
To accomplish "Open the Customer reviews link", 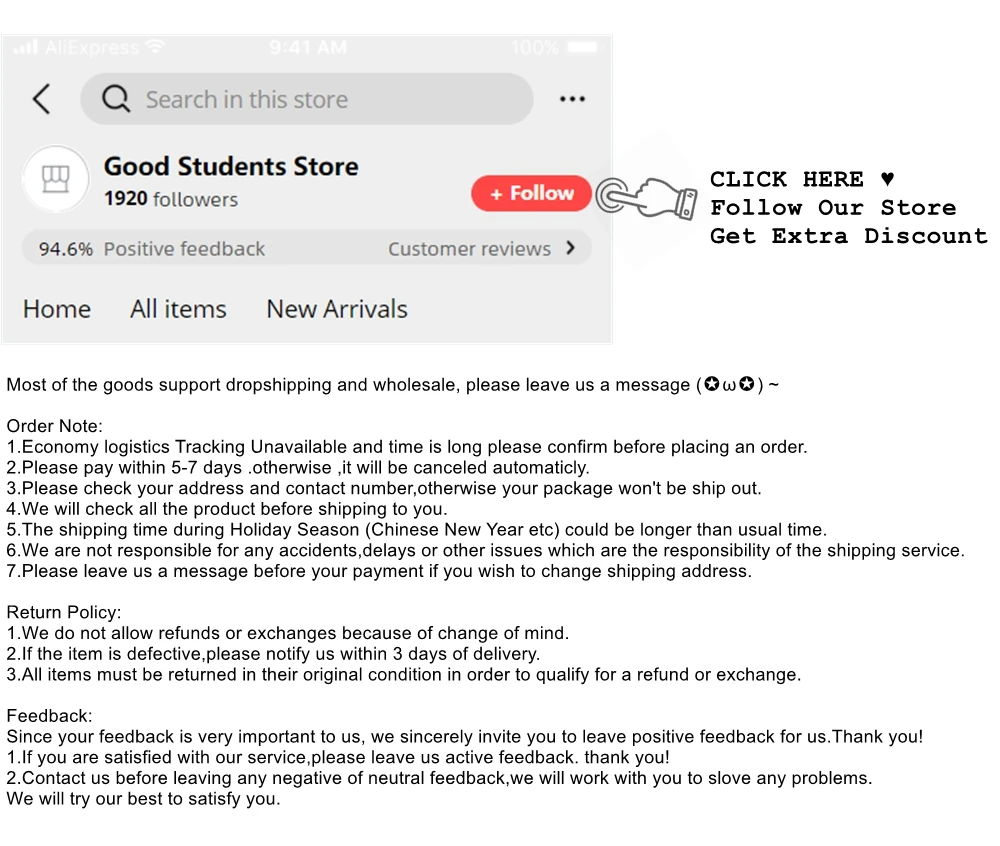I will pos(469,249).
